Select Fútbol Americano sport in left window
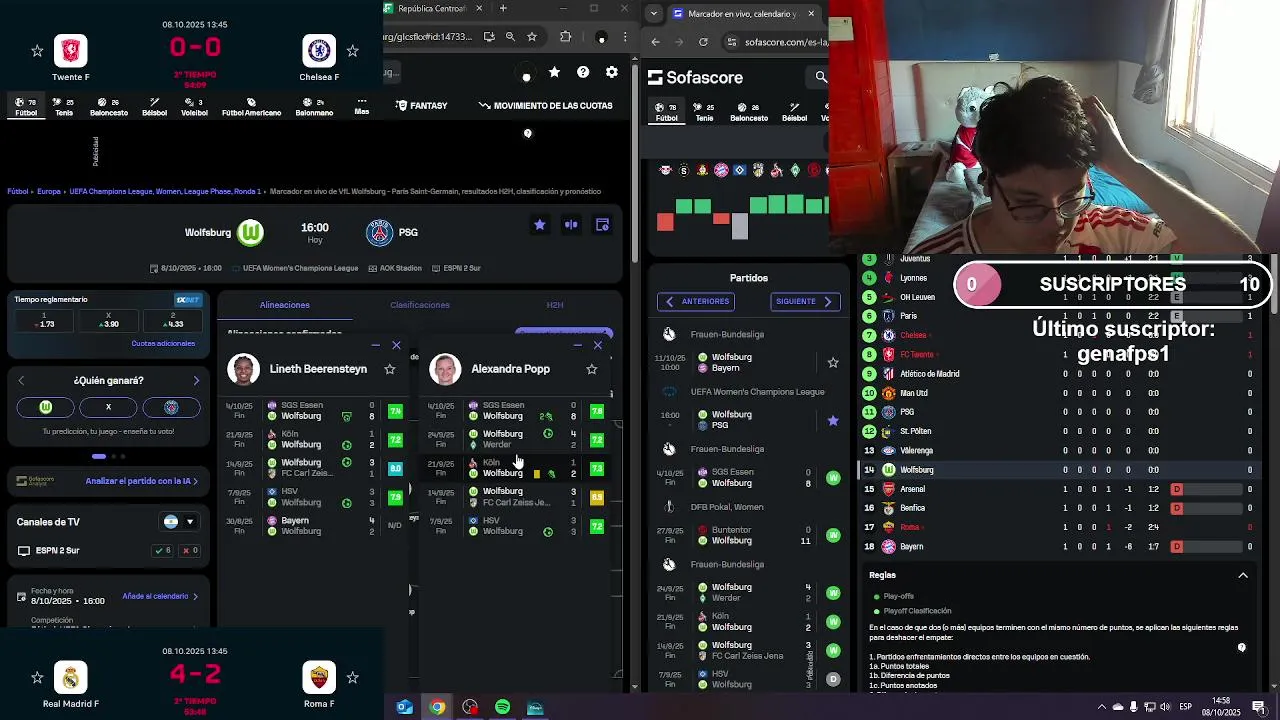This screenshot has height=720, width=1280. 251,107
